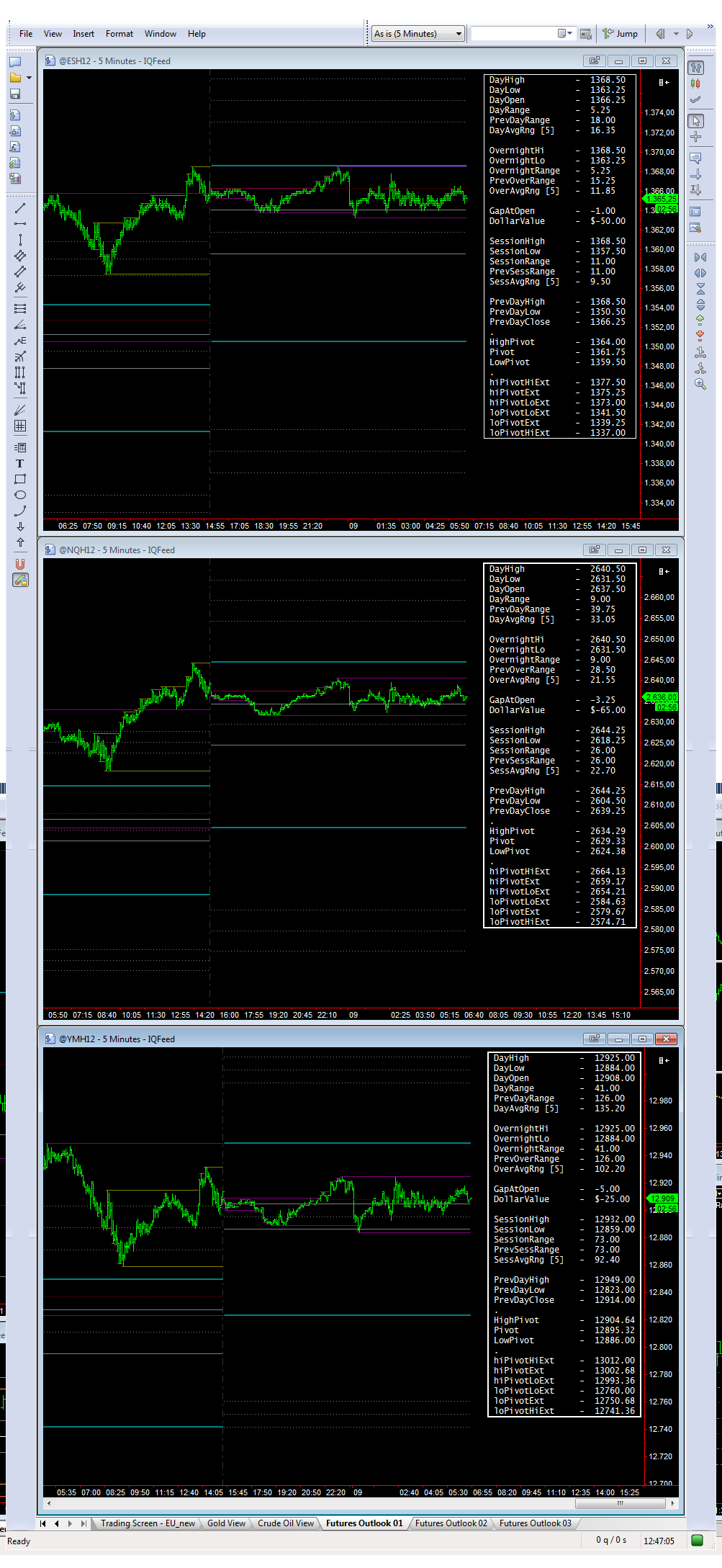Image resolution: width=722 pixels, height=1568 pixels.
Task: Open the View menu
Action: point(53,34)
